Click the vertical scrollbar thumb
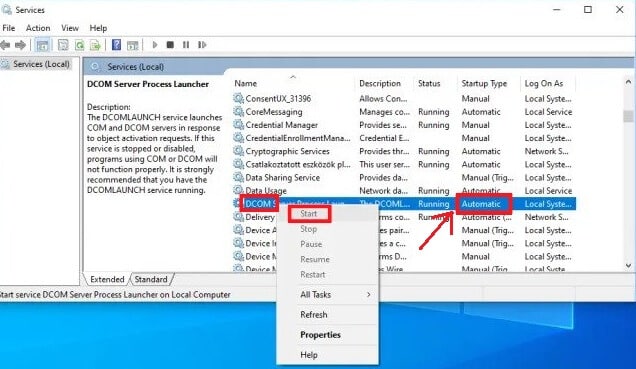This screenshot has height=369, width=636. (x=628, y=116)
